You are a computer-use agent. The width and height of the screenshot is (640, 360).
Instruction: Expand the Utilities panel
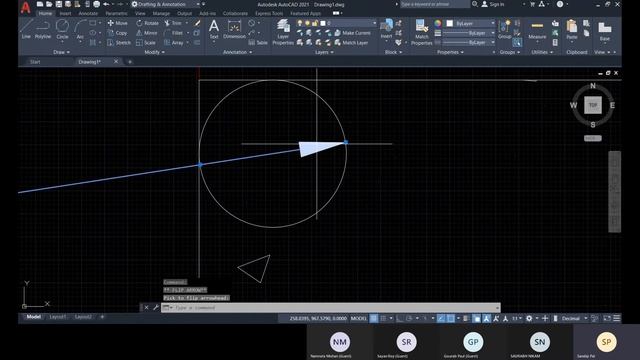pyautogui.click(x=542, y=52)
